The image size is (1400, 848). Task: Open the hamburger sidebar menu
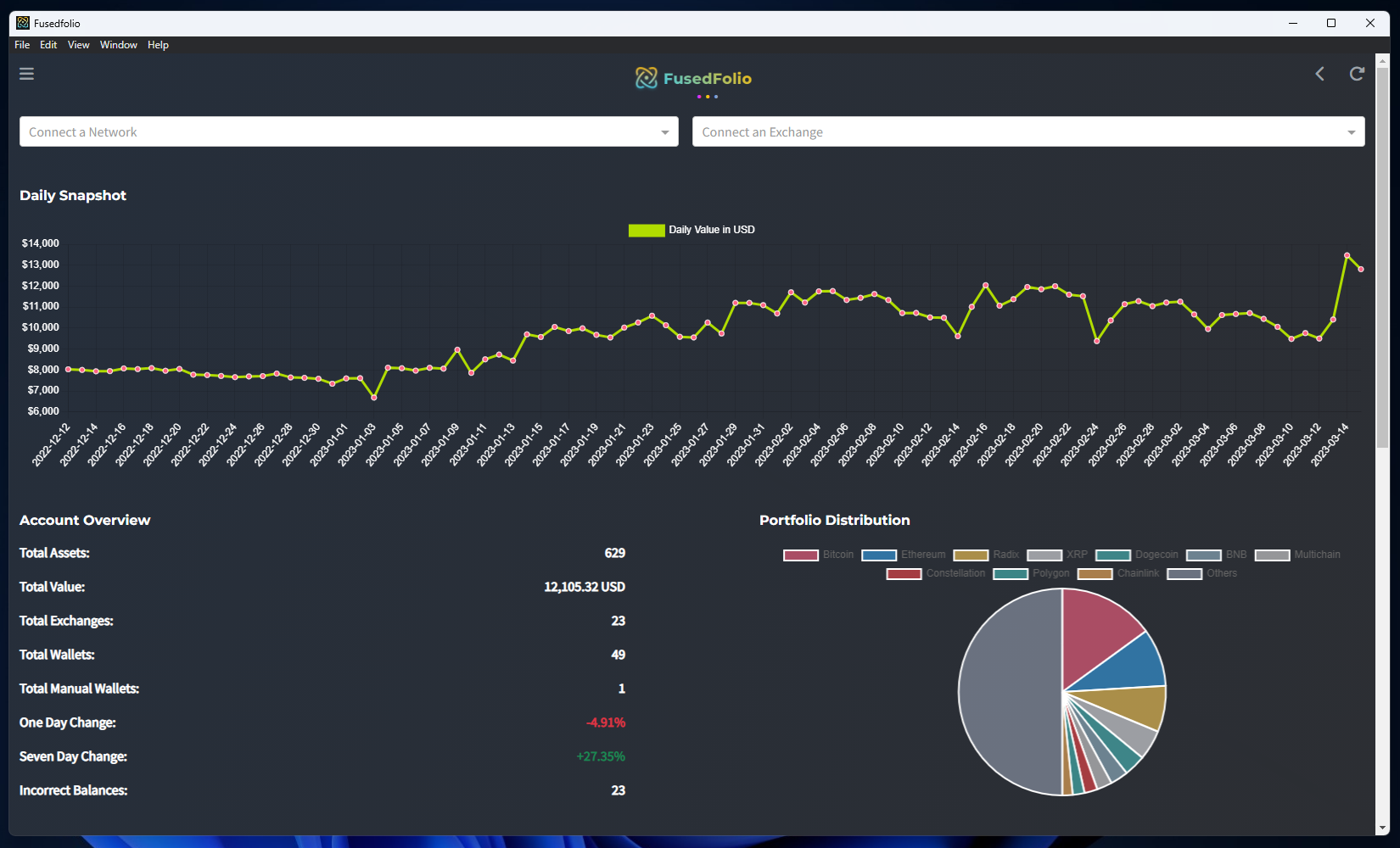click(x=27, y=74)
